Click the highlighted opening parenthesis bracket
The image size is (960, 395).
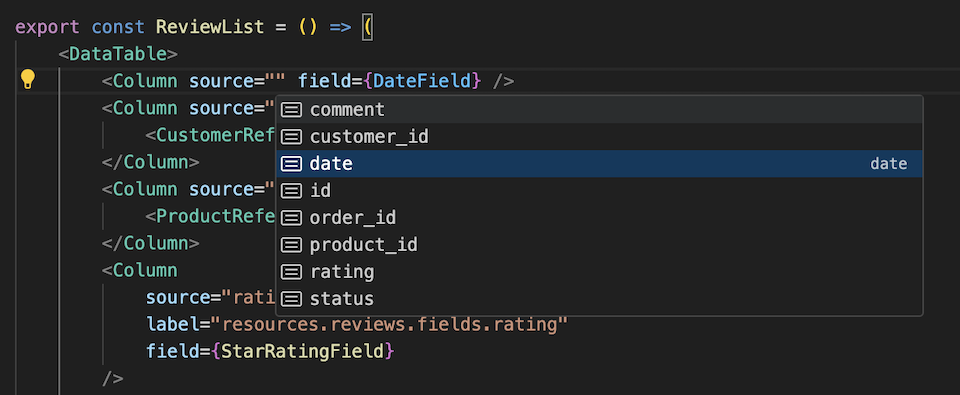coord(367,28)
